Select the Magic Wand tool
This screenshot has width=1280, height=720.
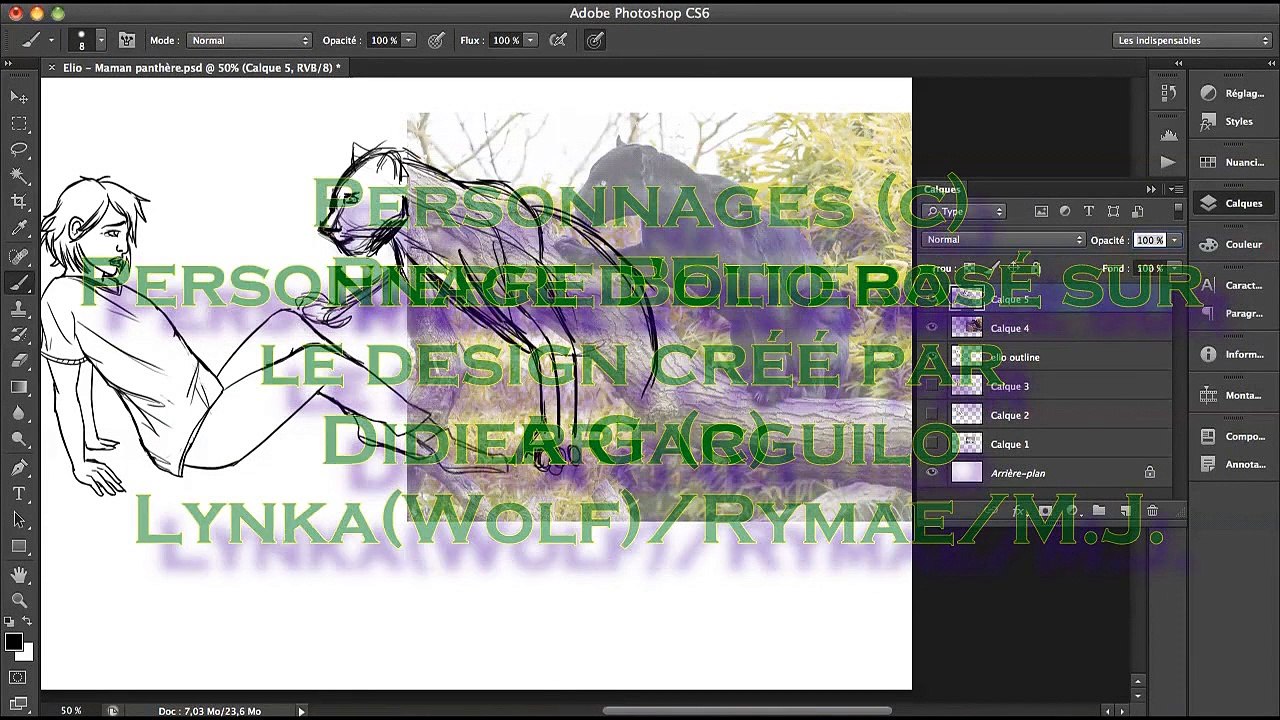pos(19,175)
